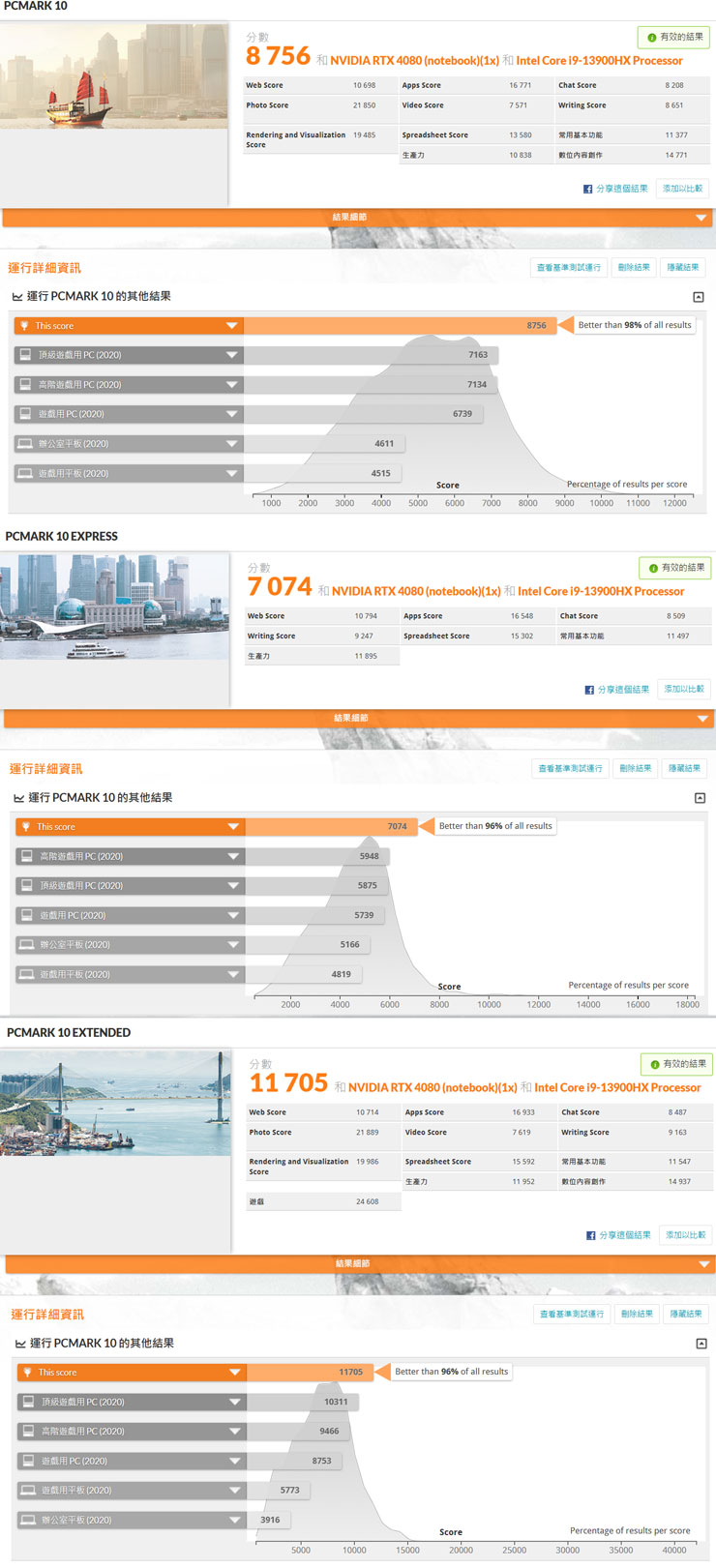This screenshot has width=716, height=1568.
Task: Expand 高階遊戲用PC (2020) row with score 5948
Action: (x=233, y=856)
